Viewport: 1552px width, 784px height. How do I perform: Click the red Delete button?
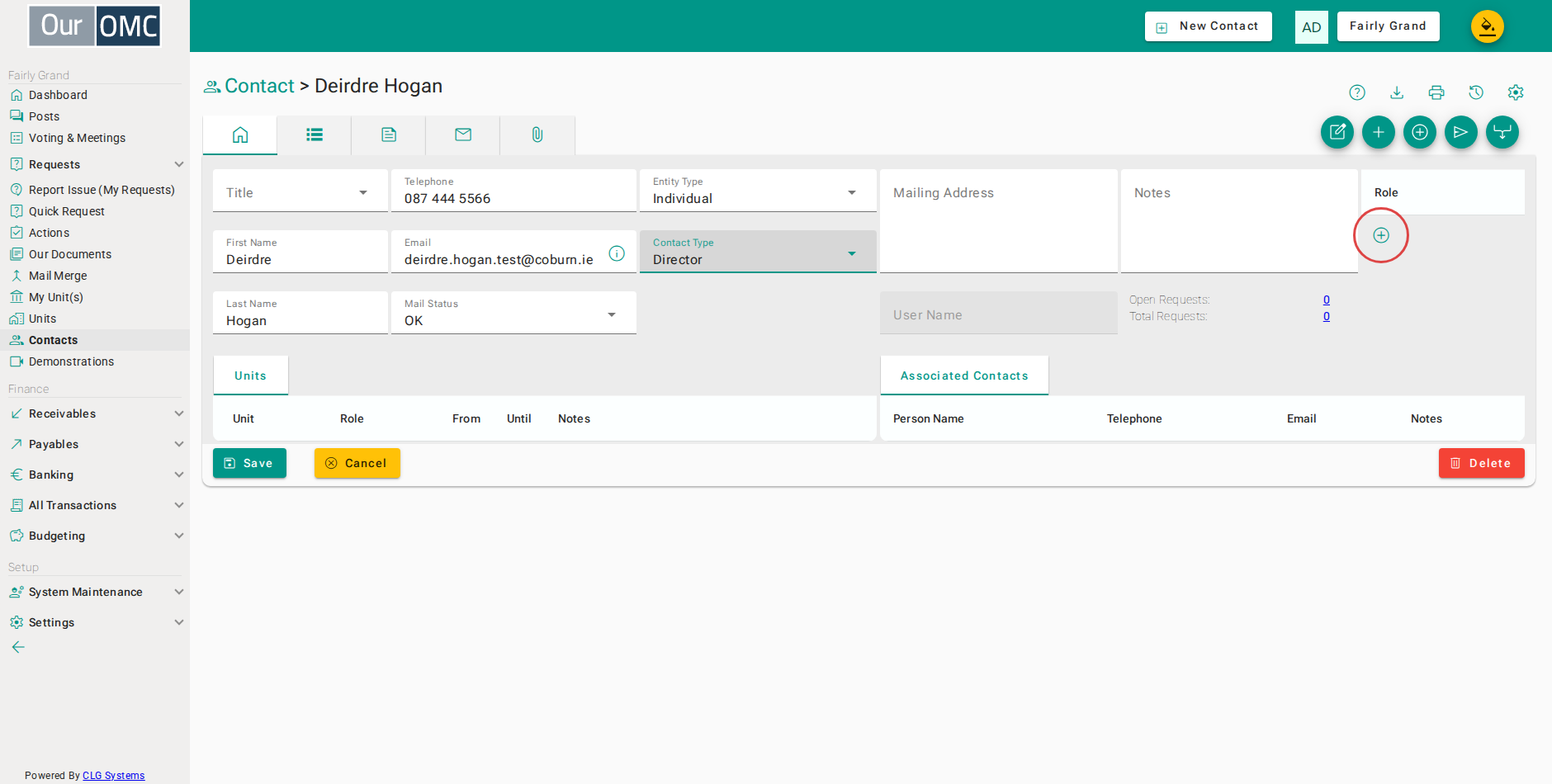[x=1482, y=463]
